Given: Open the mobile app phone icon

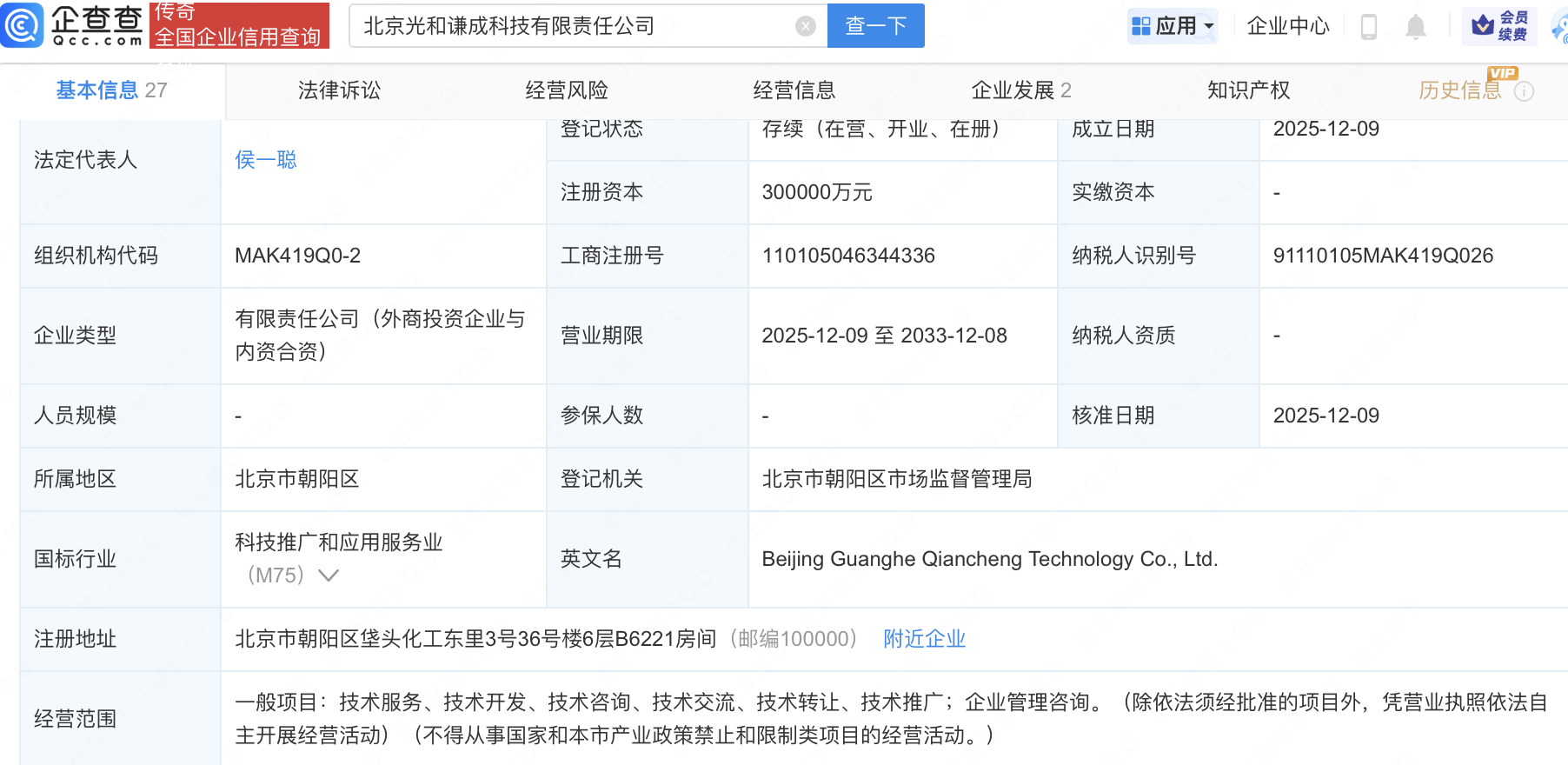Looking at the screenshot, I should [x=1368, y=27].
